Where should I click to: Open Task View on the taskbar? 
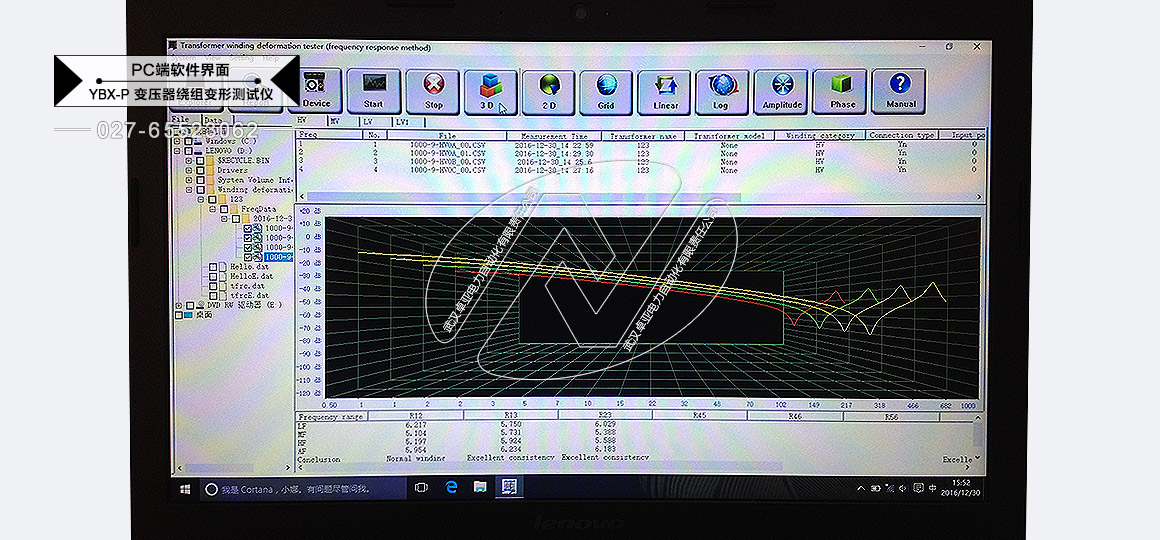pyautogui.click(x=421, y=488)
